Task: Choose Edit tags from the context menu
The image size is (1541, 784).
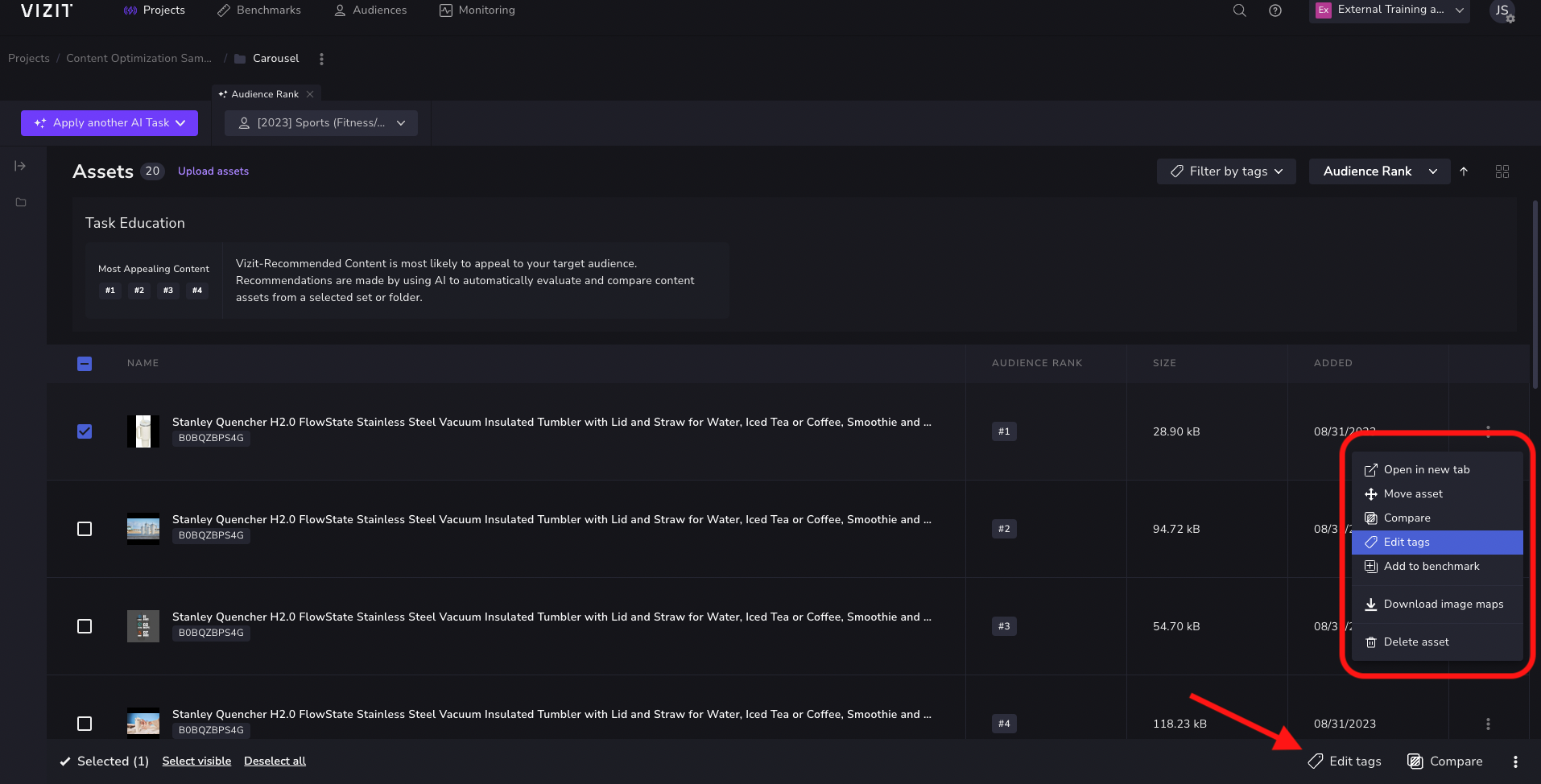Action: [x=1437, y=543]
